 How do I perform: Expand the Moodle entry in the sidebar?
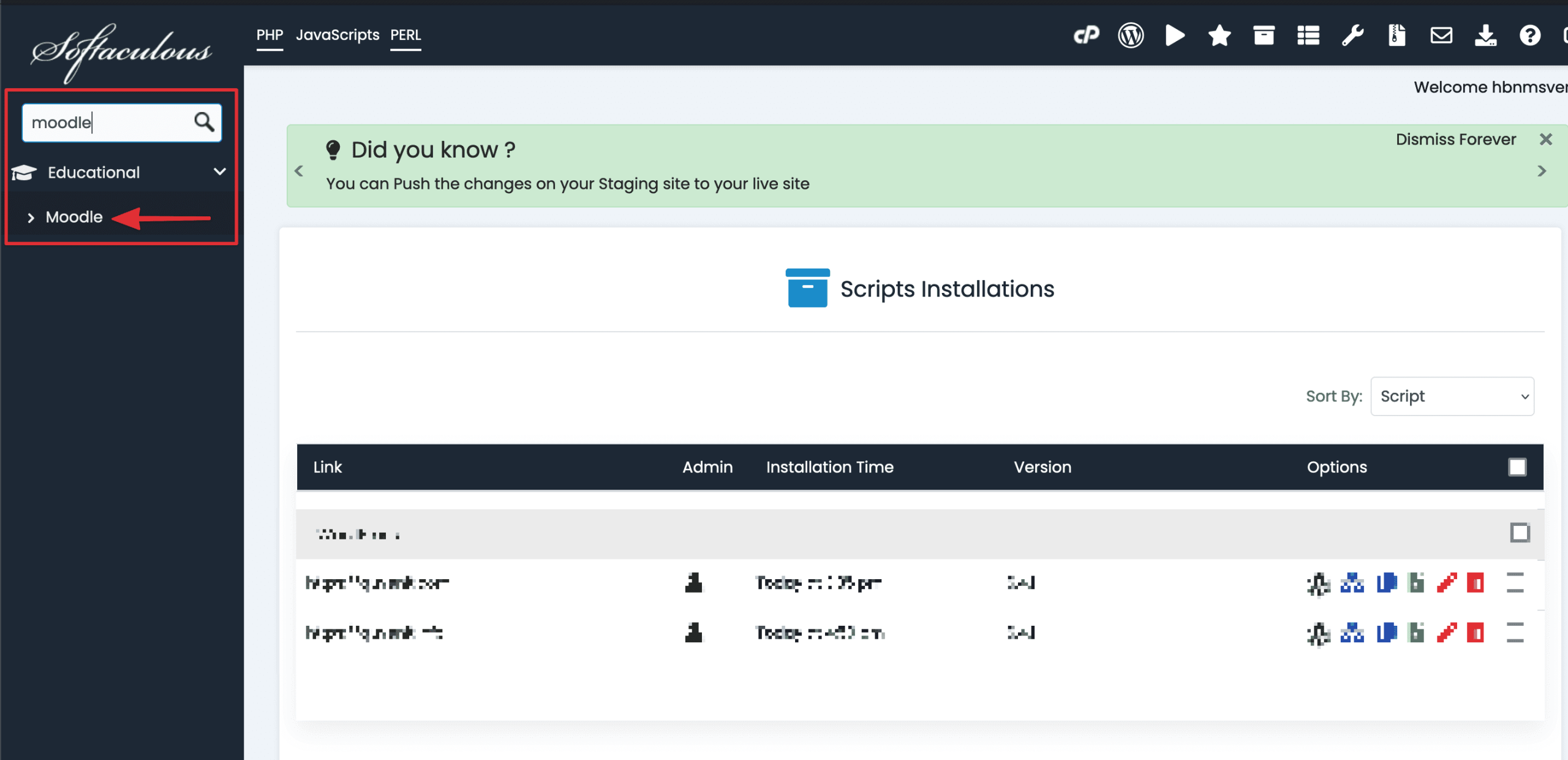tap(73, 216)
